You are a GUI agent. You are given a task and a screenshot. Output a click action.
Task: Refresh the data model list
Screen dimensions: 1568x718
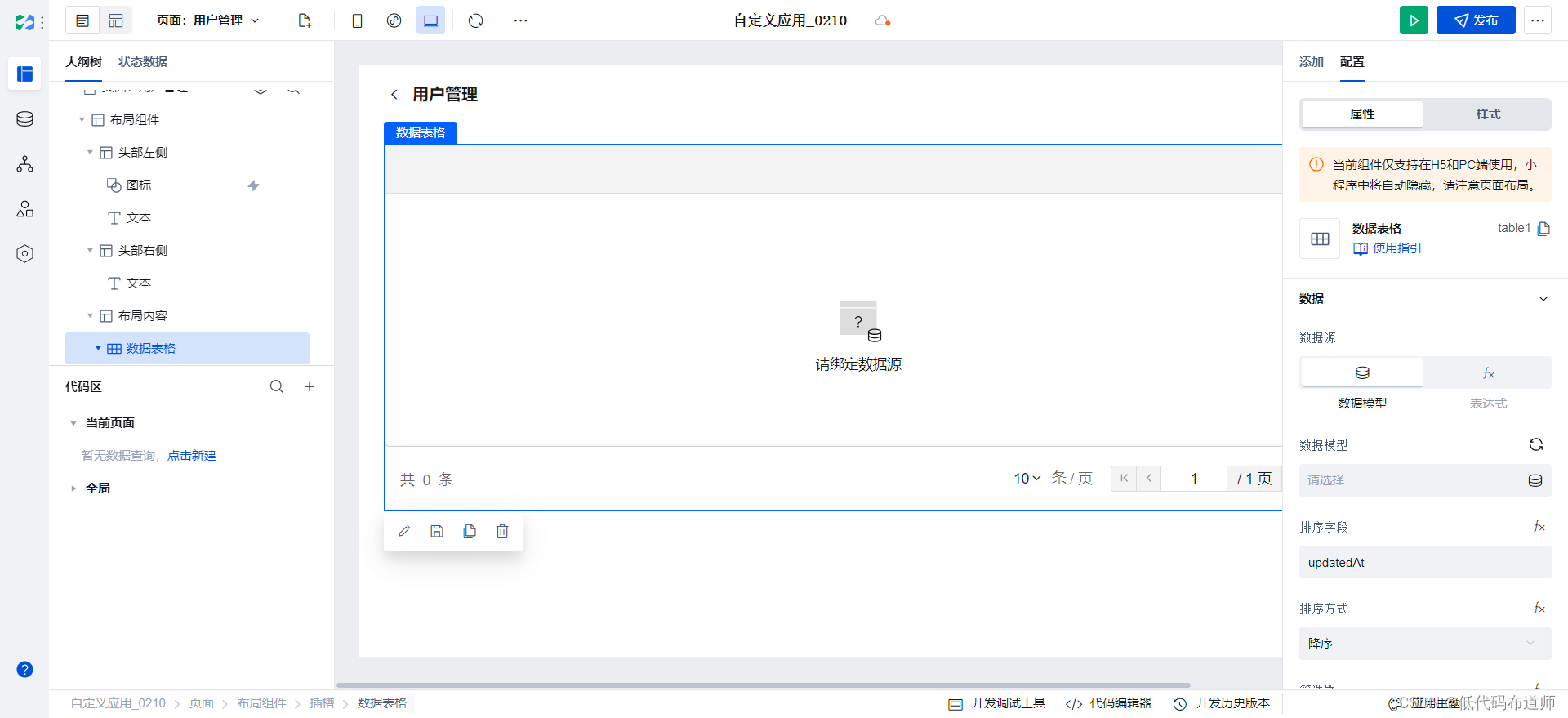point(1536,444)
